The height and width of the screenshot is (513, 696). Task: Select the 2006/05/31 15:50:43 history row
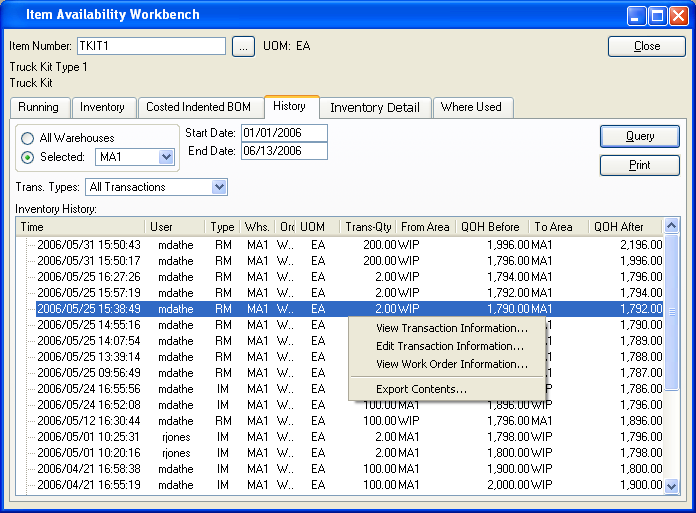point(88,245)
